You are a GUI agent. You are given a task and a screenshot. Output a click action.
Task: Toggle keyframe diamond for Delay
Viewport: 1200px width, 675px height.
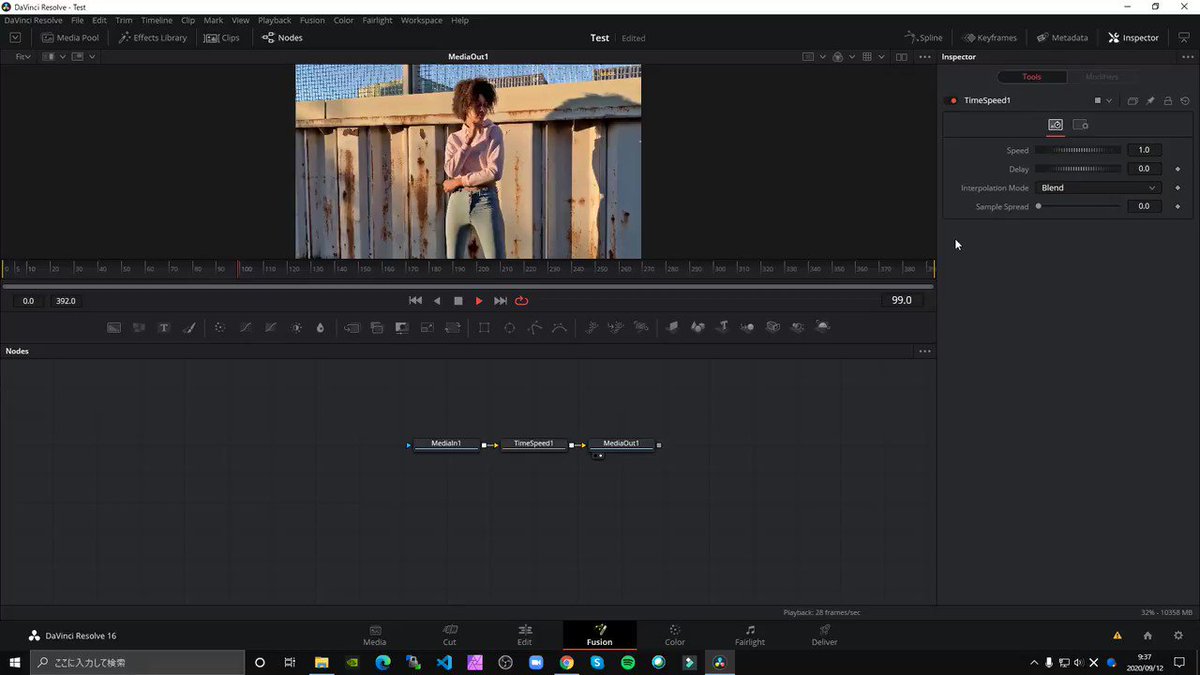tap(1177, 169)
